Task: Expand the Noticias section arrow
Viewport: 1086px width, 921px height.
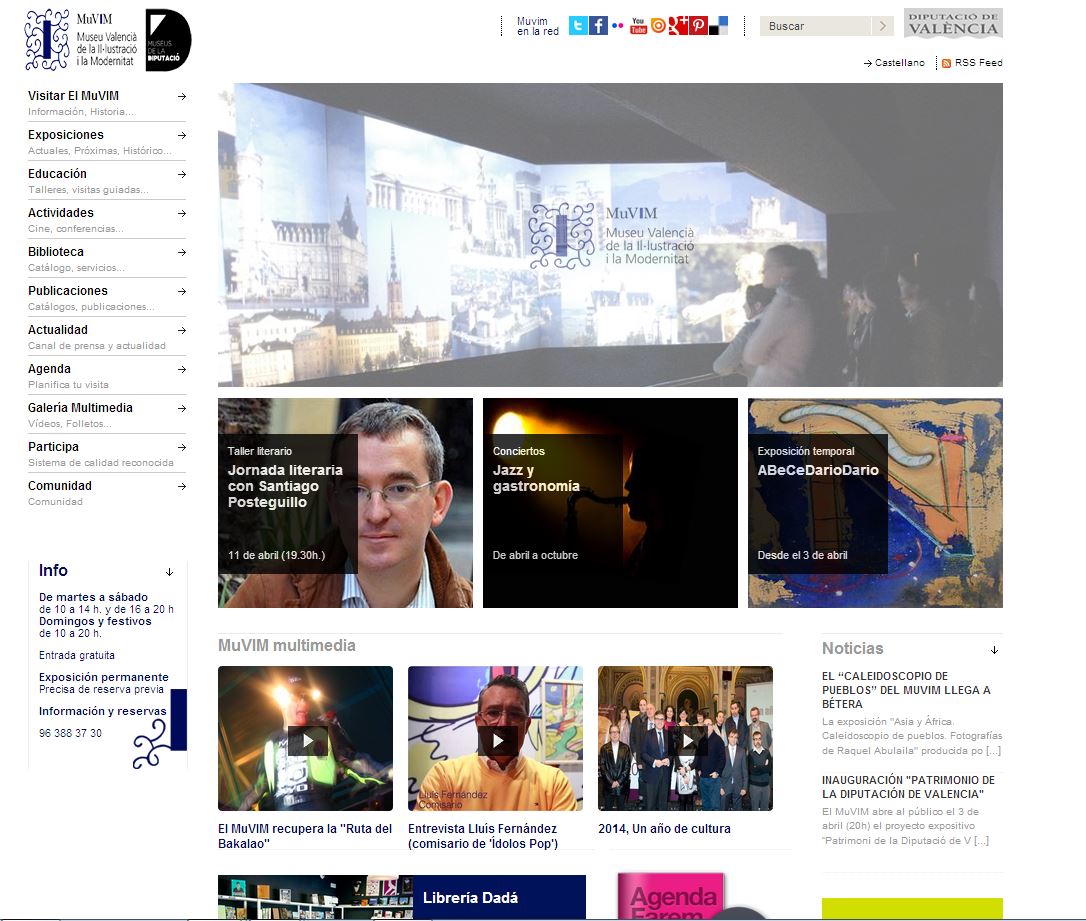Action: click(994, 650)
